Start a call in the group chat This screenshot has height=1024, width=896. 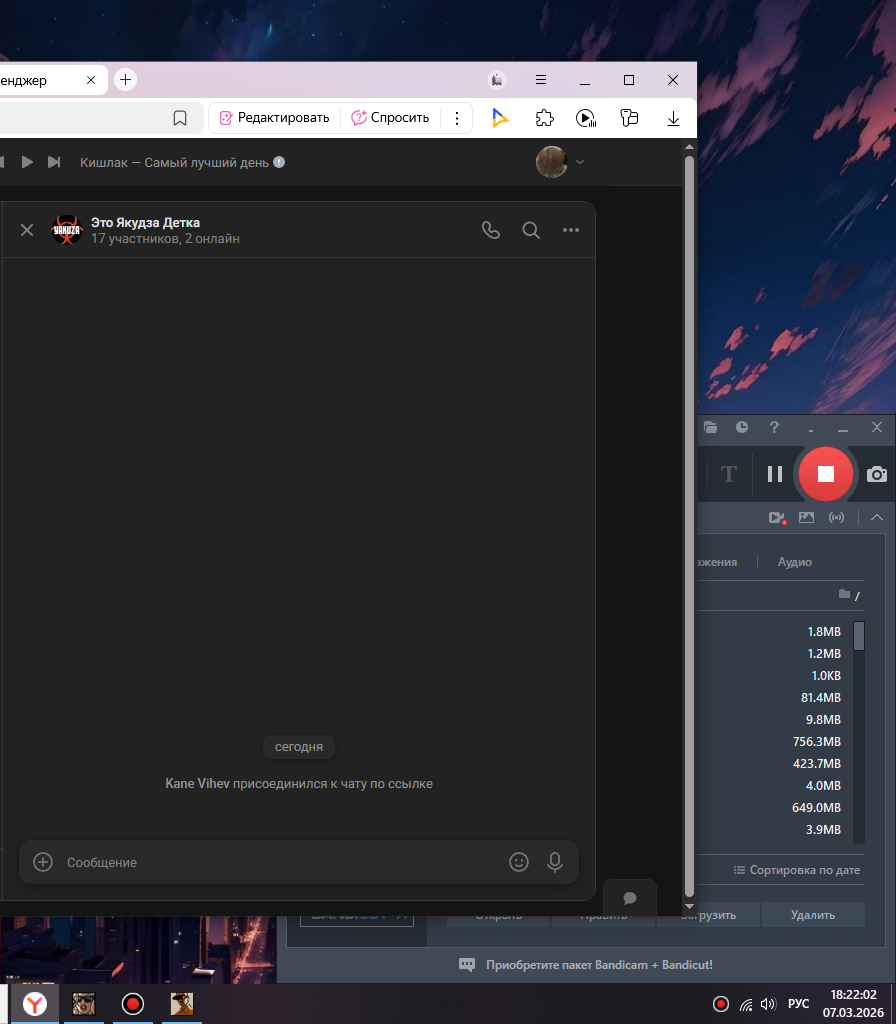[x=490, y=230]
